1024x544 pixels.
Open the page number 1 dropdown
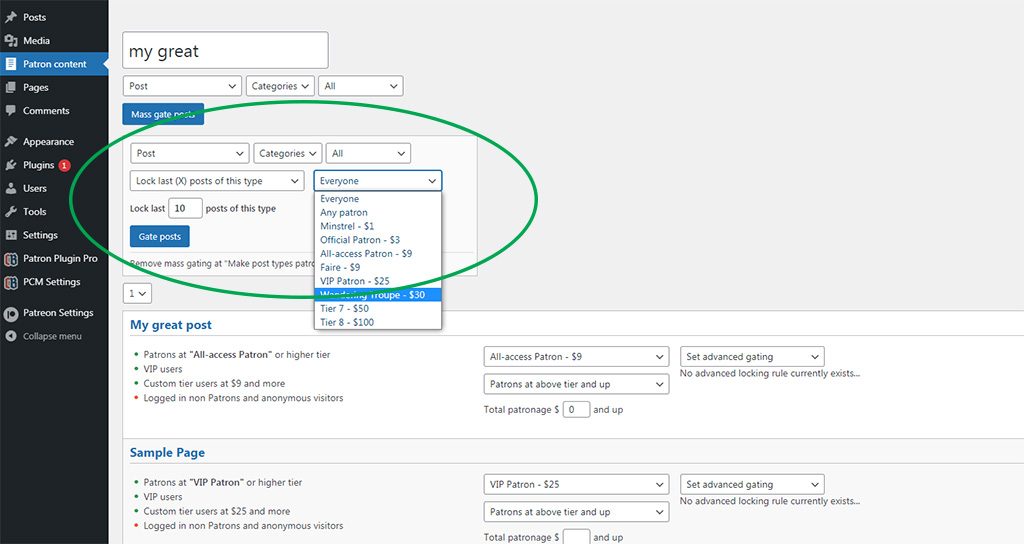[x=137, y=293]
